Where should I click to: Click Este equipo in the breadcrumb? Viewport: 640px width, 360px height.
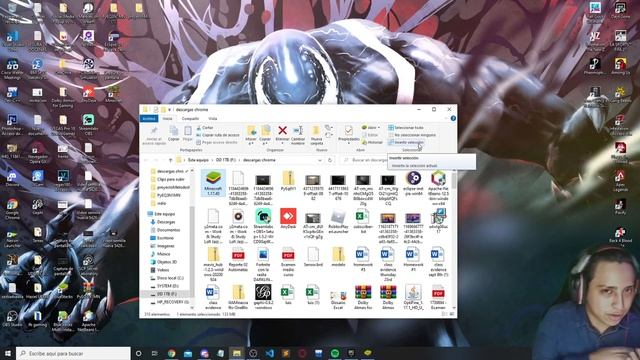click(198, 160)
